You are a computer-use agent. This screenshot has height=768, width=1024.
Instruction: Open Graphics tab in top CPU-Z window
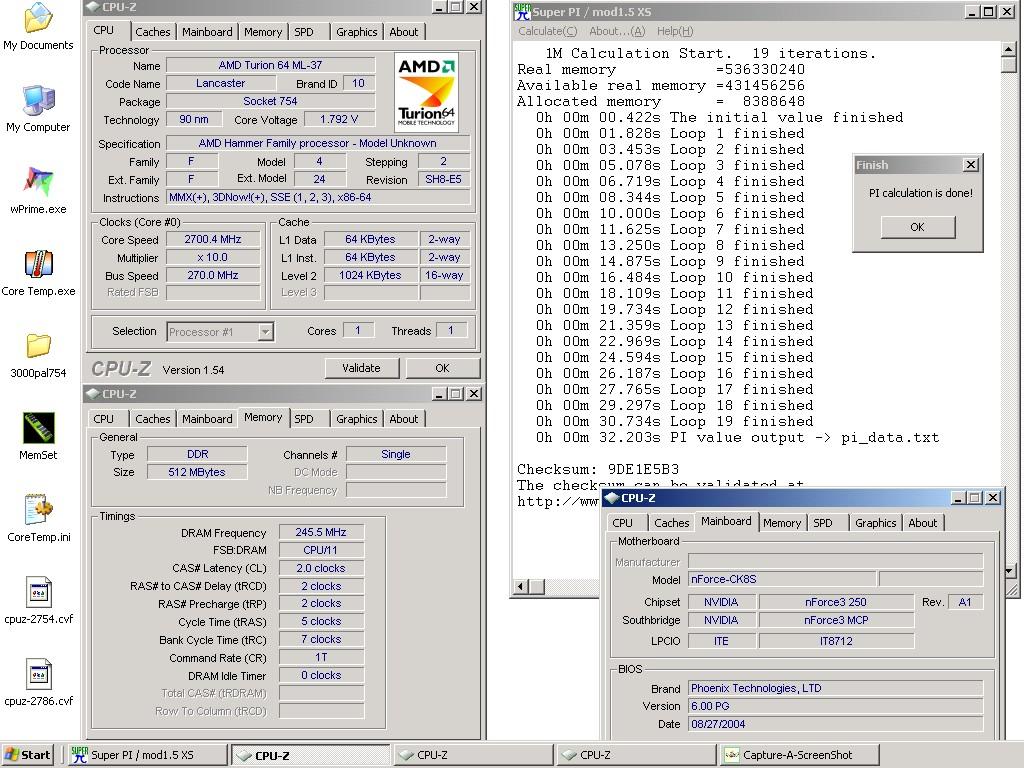(357, 32)
